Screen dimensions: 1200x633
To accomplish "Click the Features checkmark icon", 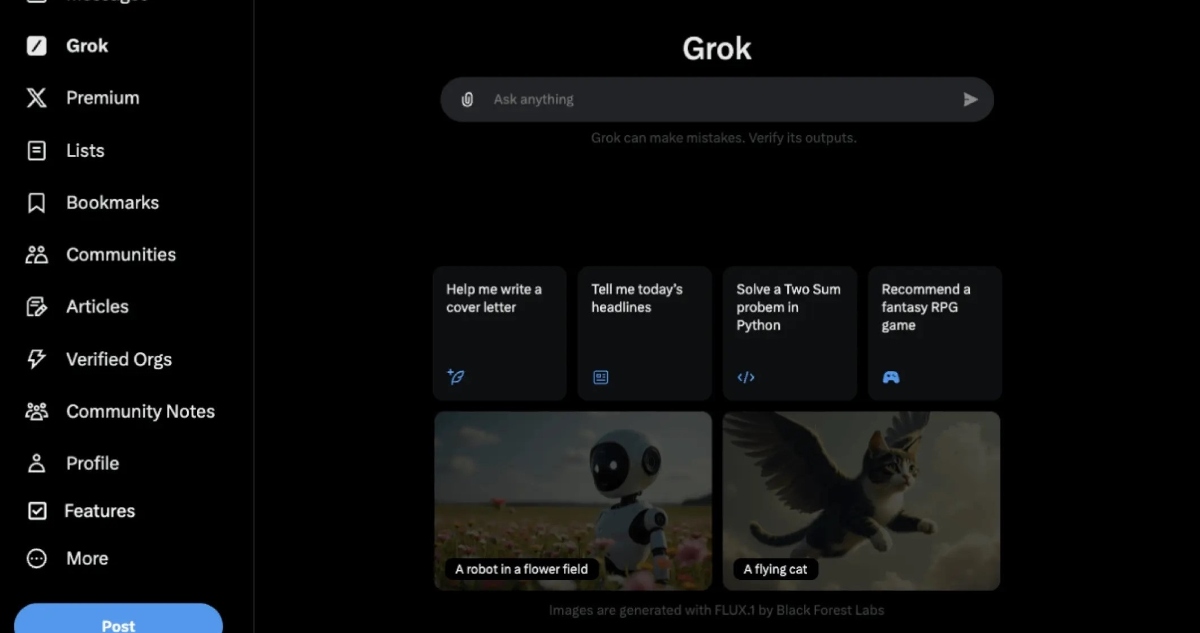I will [37, 511].
